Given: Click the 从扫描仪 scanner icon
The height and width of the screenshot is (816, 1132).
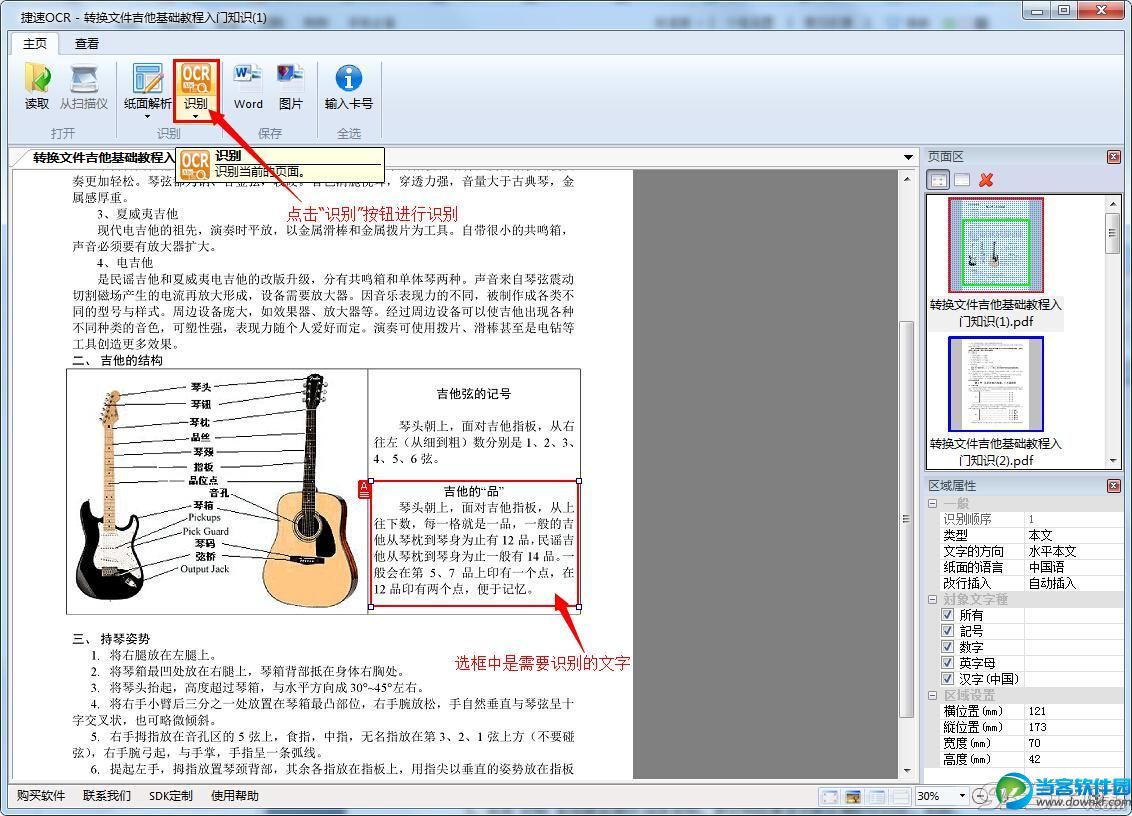Looking at the screenshot, I should 83,86.
